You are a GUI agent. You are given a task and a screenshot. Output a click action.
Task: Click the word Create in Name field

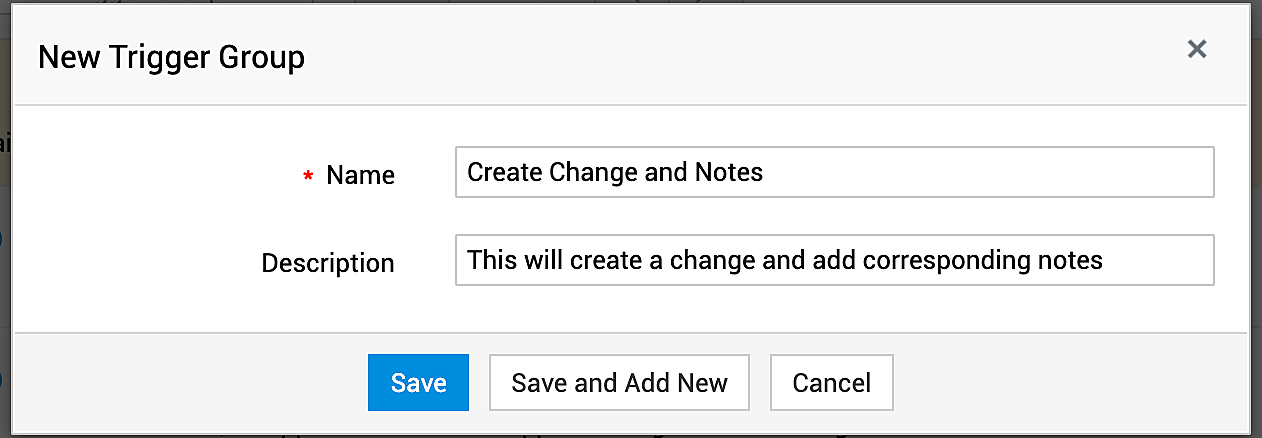(x=505, y=172)
